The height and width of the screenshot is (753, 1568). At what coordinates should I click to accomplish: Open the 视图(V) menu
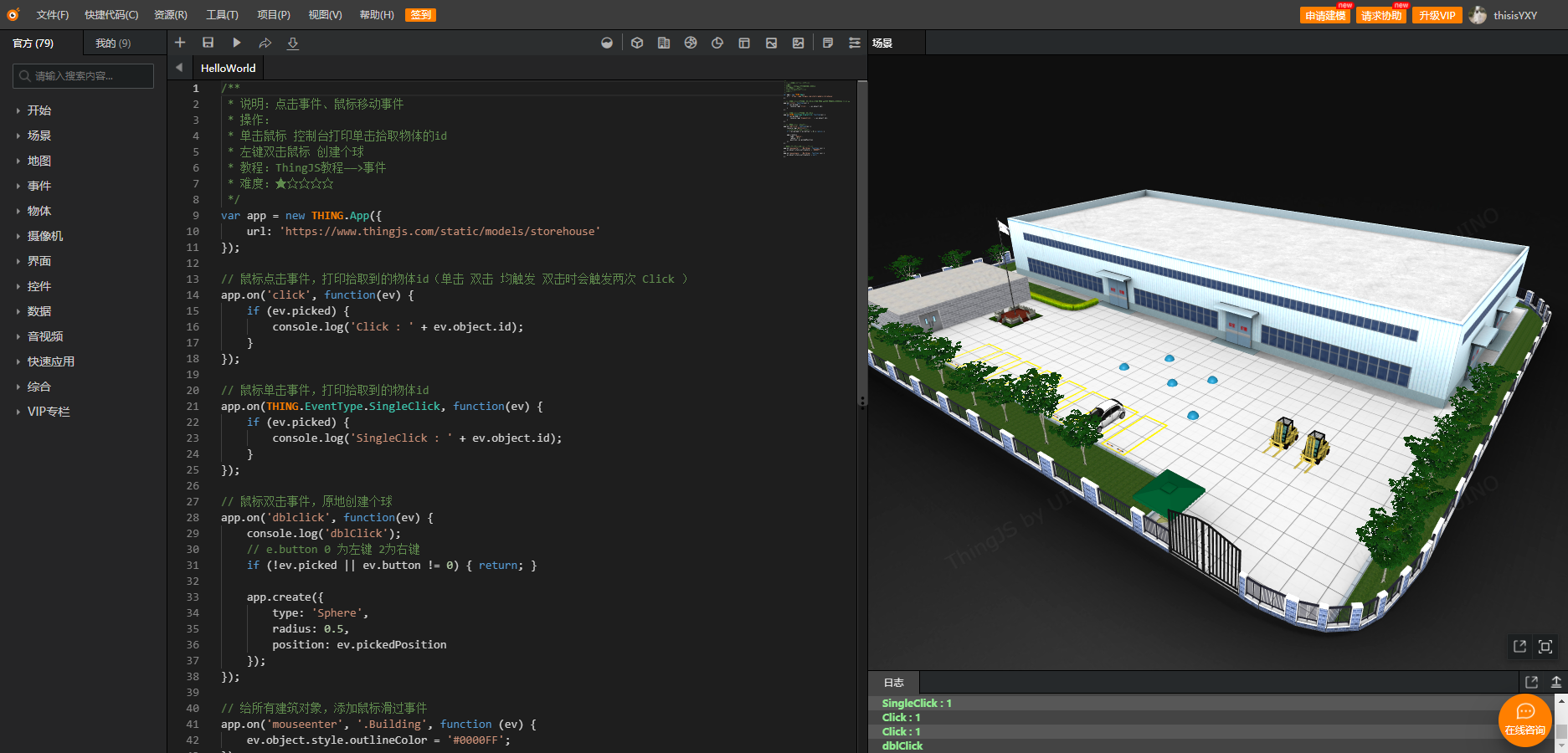pyautogui.click(x=325, y=15)
